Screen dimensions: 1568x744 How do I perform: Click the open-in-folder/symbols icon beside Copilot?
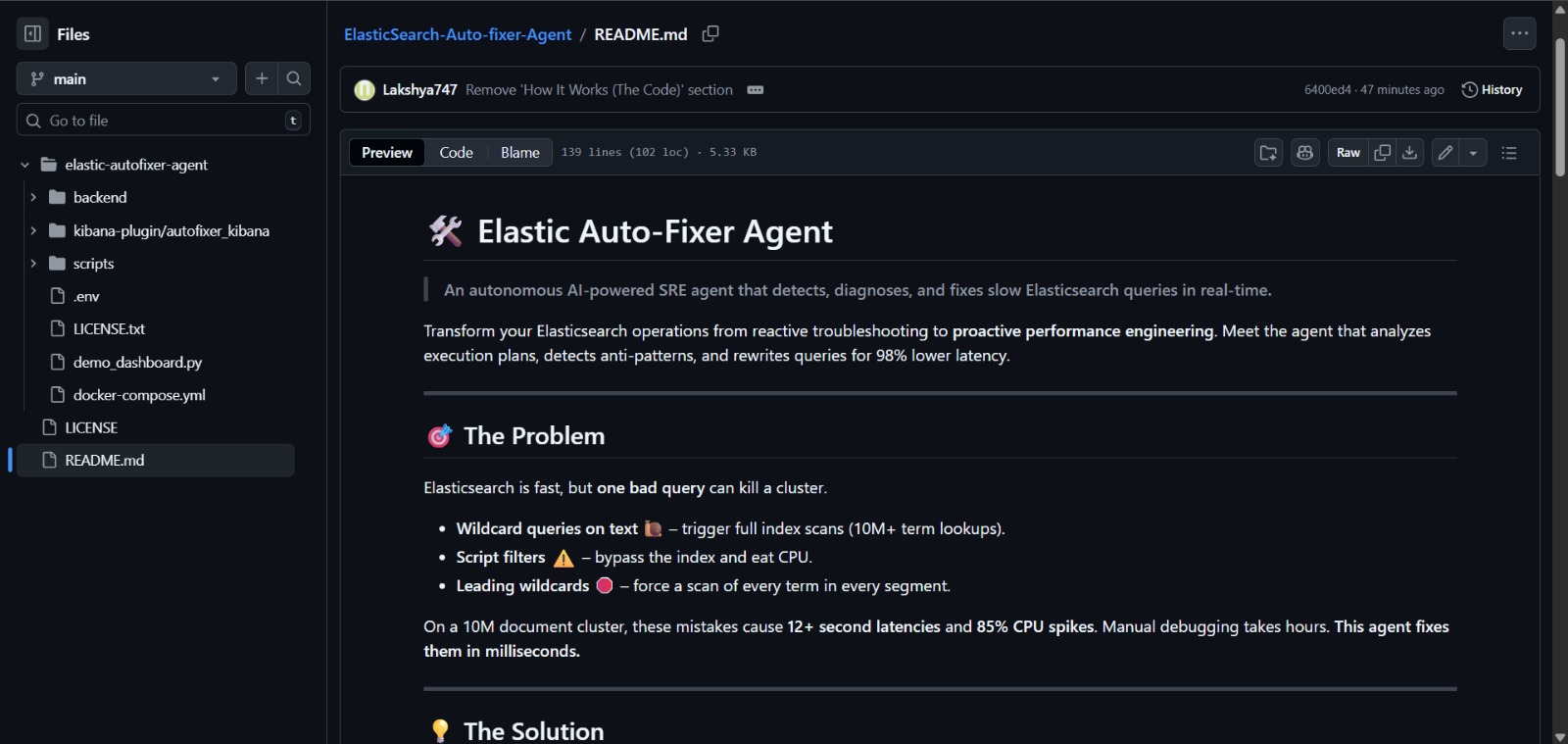(x=1268, y=153)
